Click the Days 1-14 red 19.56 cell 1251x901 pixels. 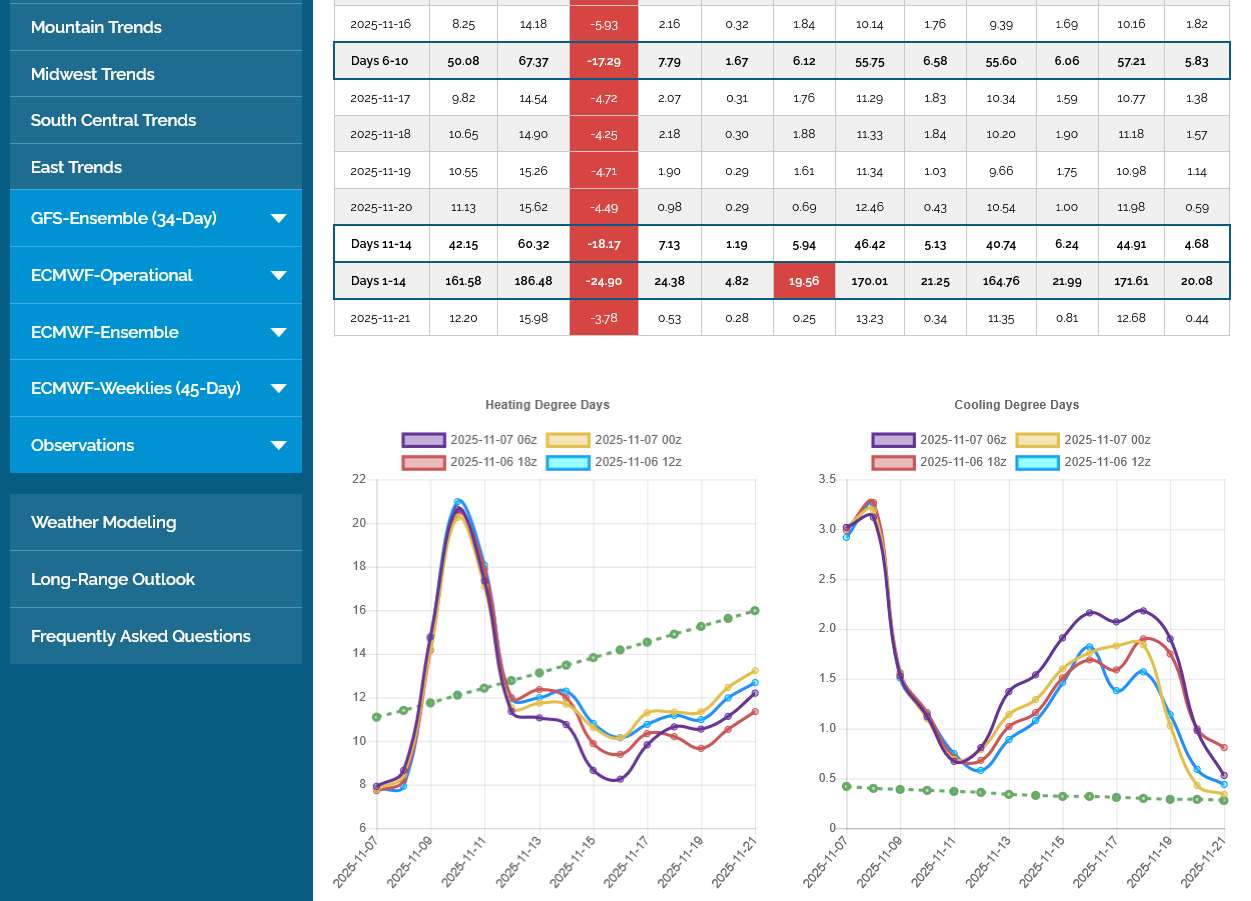click(x=804, y=281)
